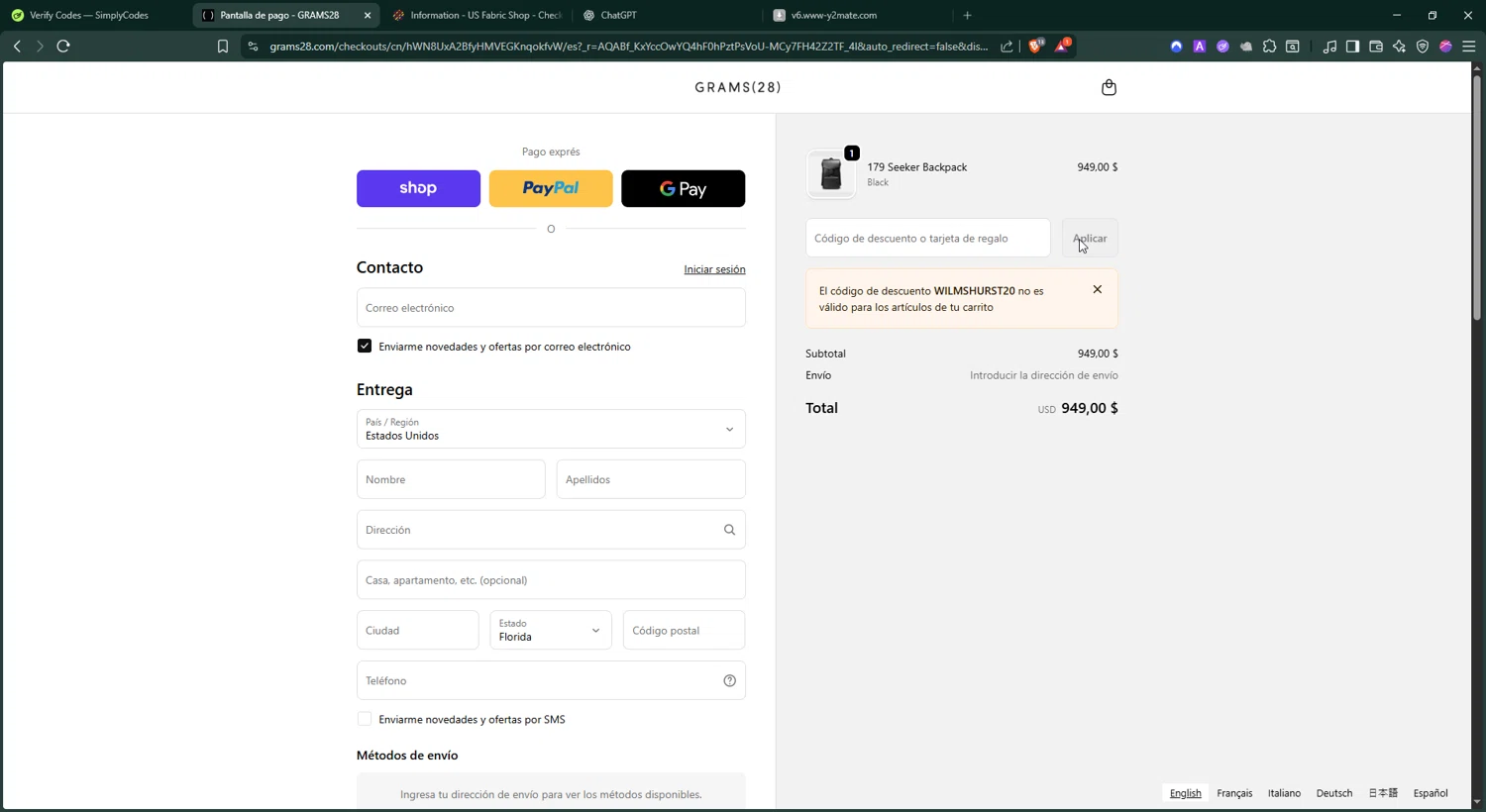The width and height of the screenshot is (1486, 812).
Task: Go back with the browser back arrow
Action: coord(17,47)
